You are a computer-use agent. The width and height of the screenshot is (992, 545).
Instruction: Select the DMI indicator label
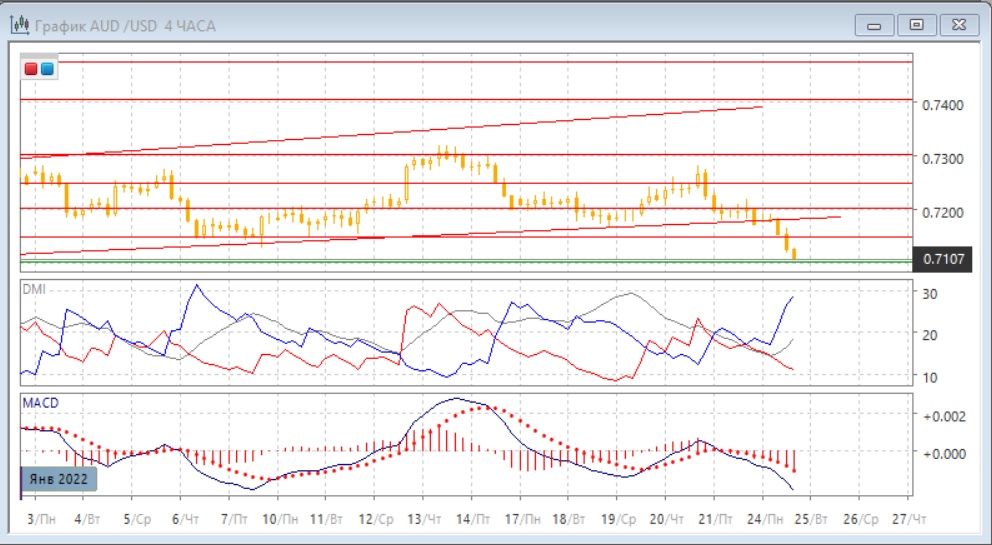(36, 289)
